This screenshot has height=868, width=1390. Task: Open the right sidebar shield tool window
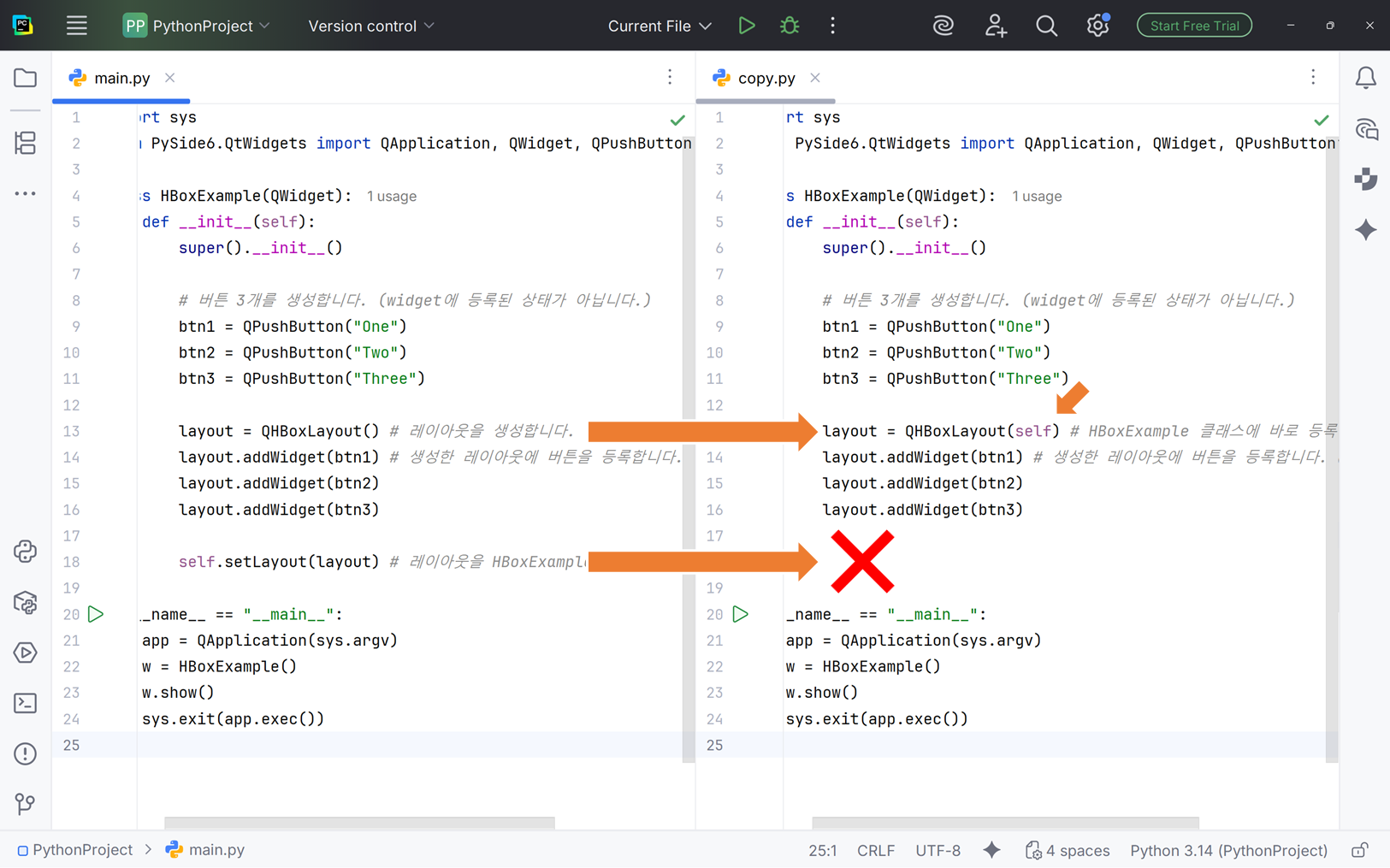1366,179
